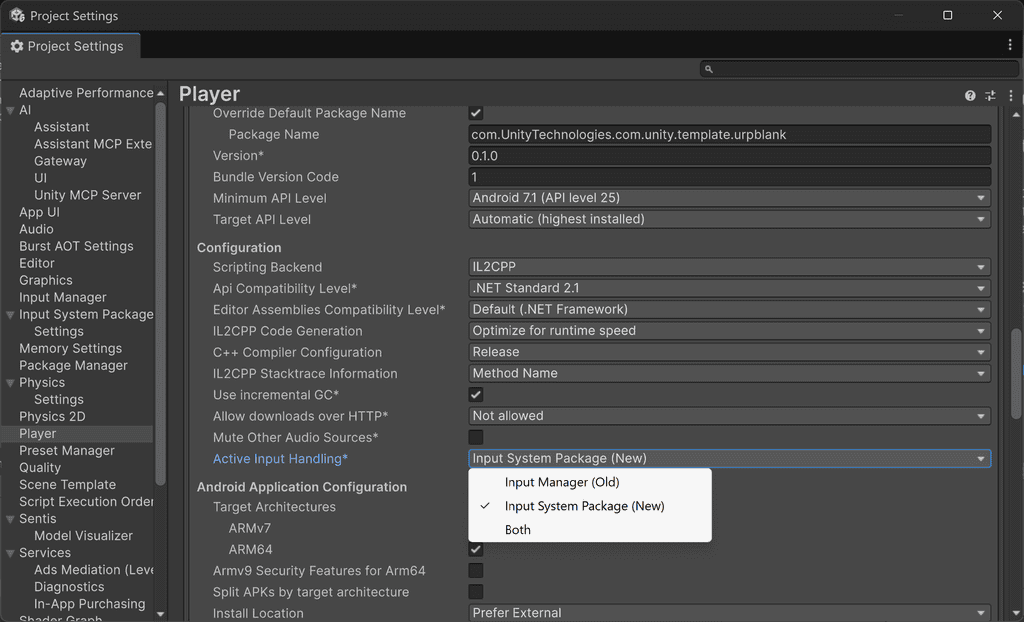1024x622 pixels.
Task: Select Model Visualizer under Sentis
Action: click(x=83, y=536)
